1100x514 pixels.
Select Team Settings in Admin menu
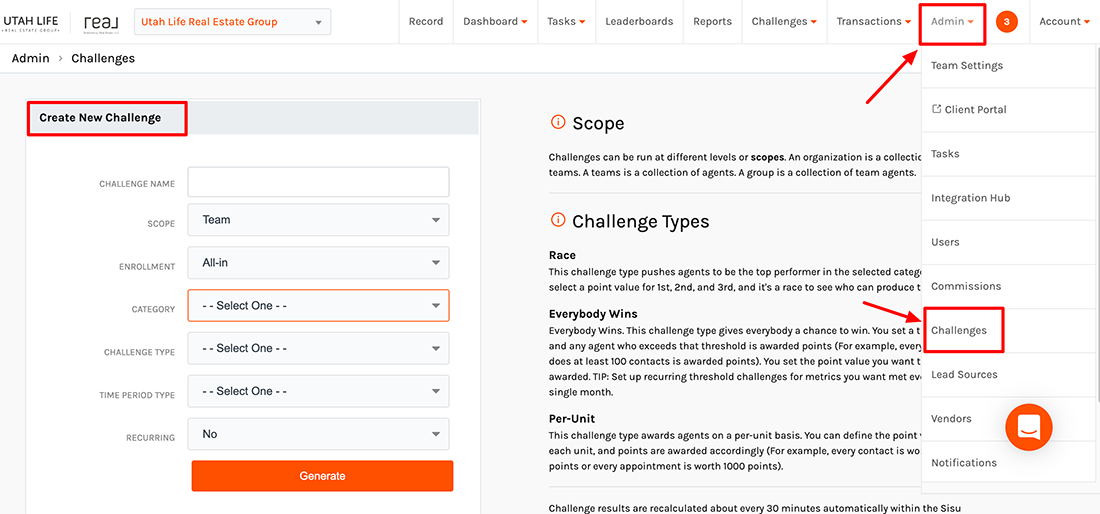coord(1008,66)
